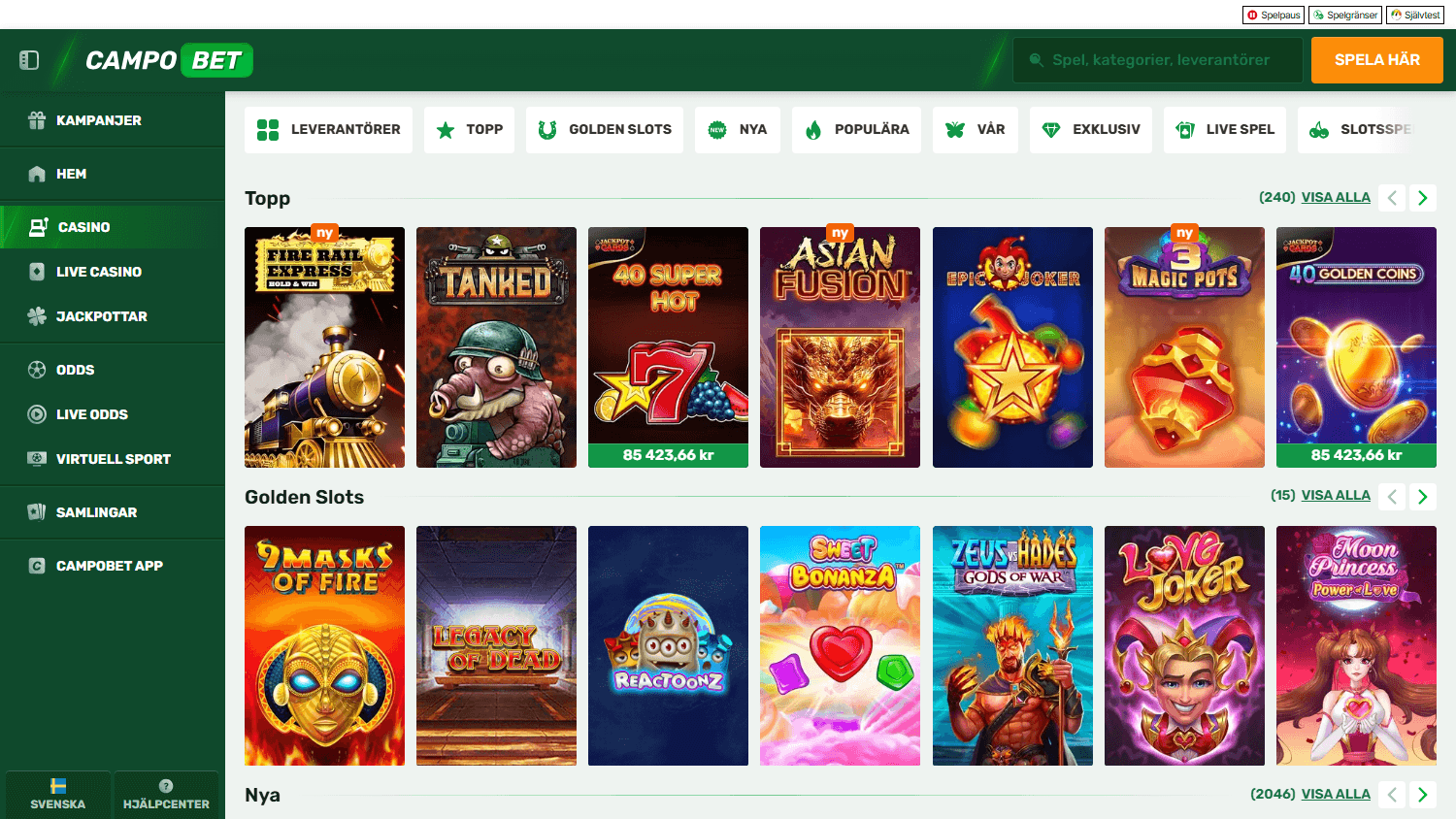Open the Legacy of Dead game

click(496, 645)
